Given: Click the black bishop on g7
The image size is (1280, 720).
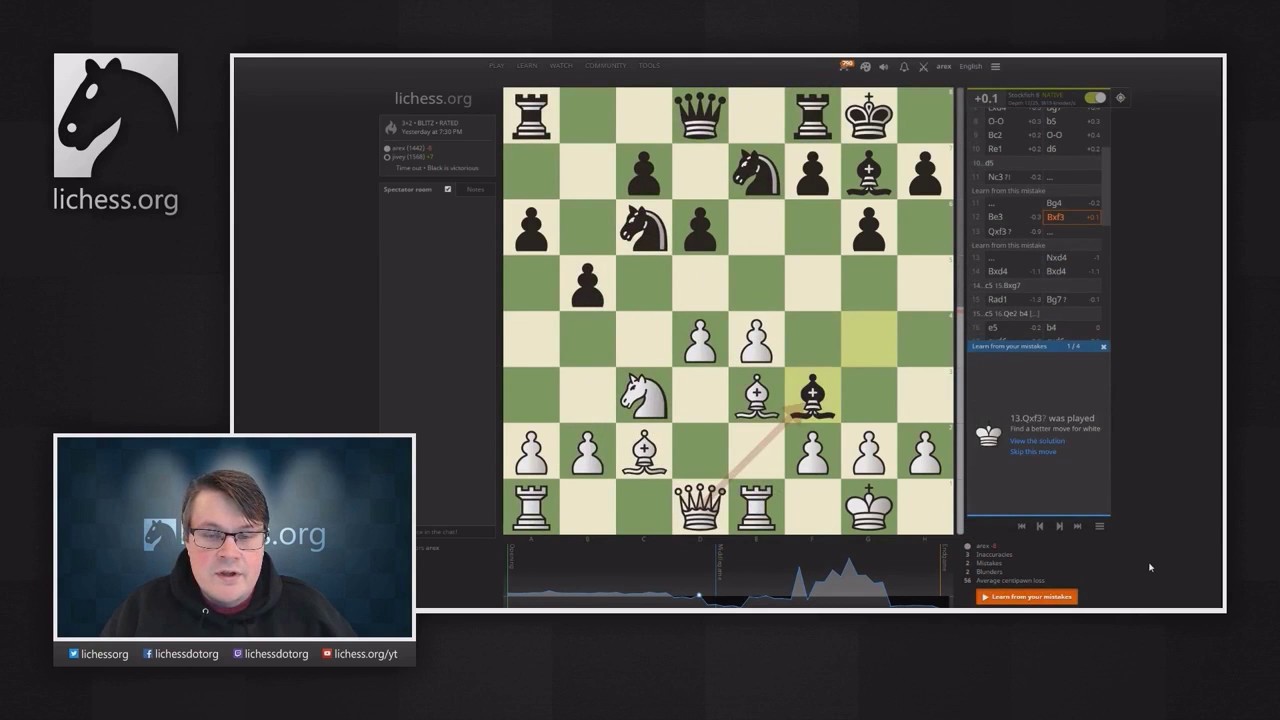Looking at the screenshot, I should (x=868, y=171).
